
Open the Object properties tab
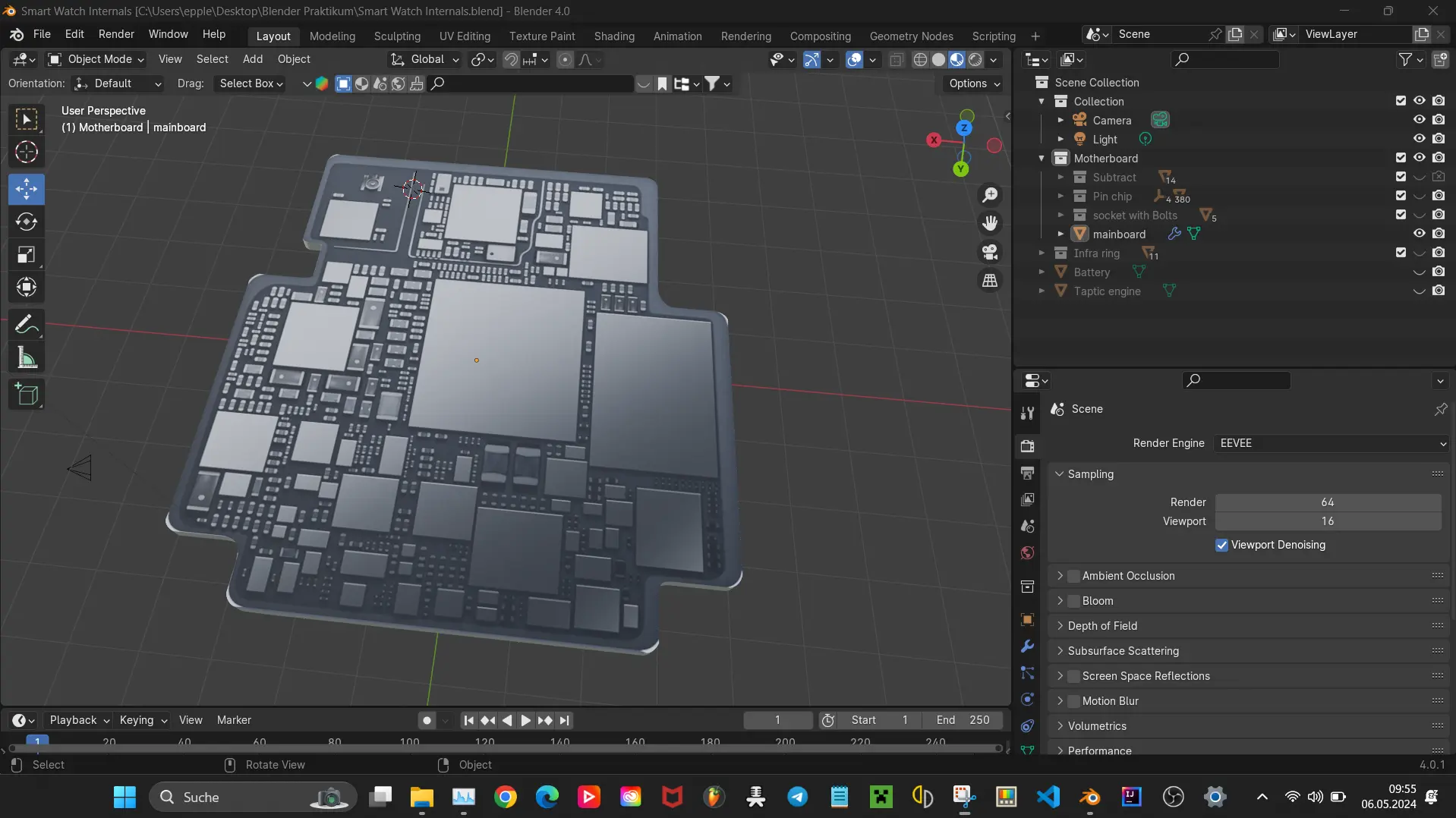(x=1027, y=619)
